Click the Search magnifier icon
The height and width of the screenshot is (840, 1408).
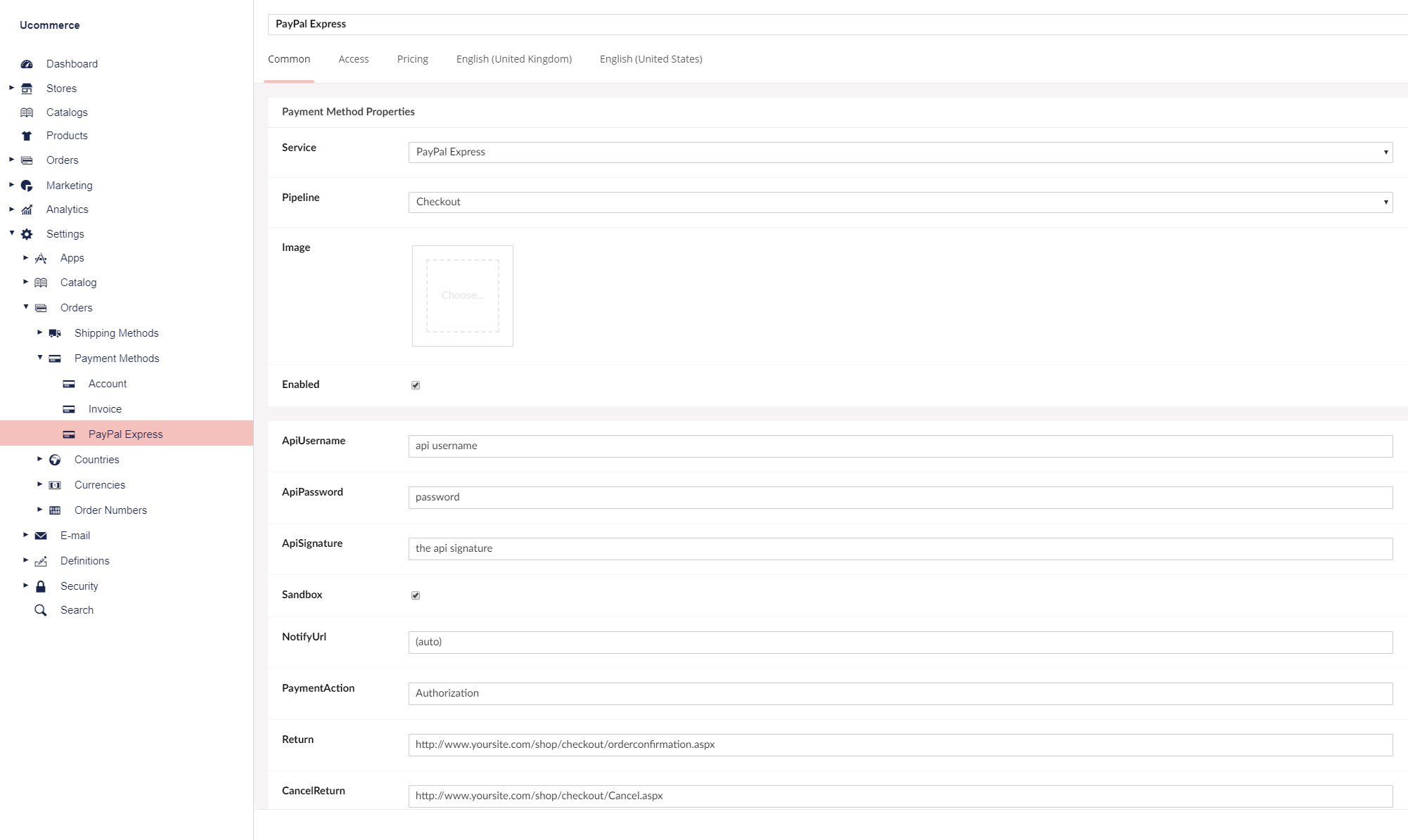pos(41,610)
